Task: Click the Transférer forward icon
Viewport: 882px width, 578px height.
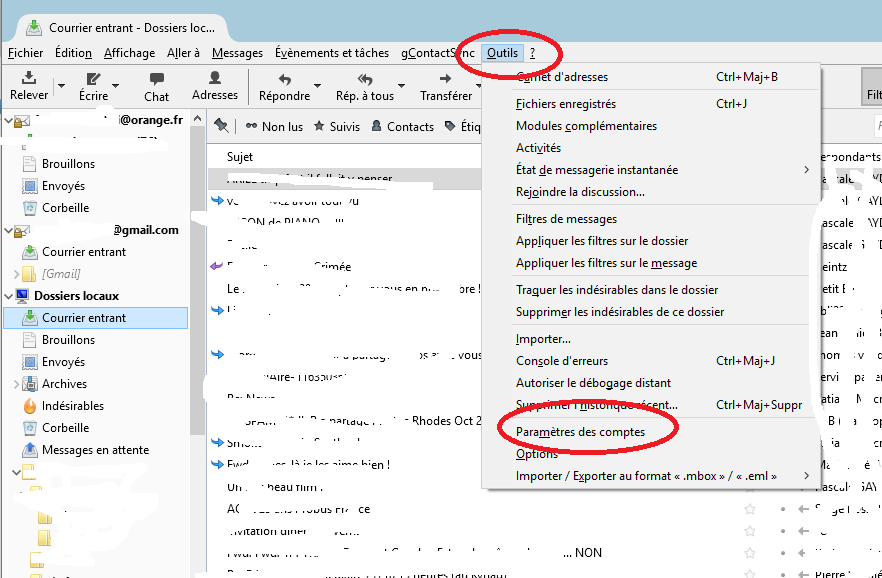Action: pyautogui.click(x=445, y=79)
